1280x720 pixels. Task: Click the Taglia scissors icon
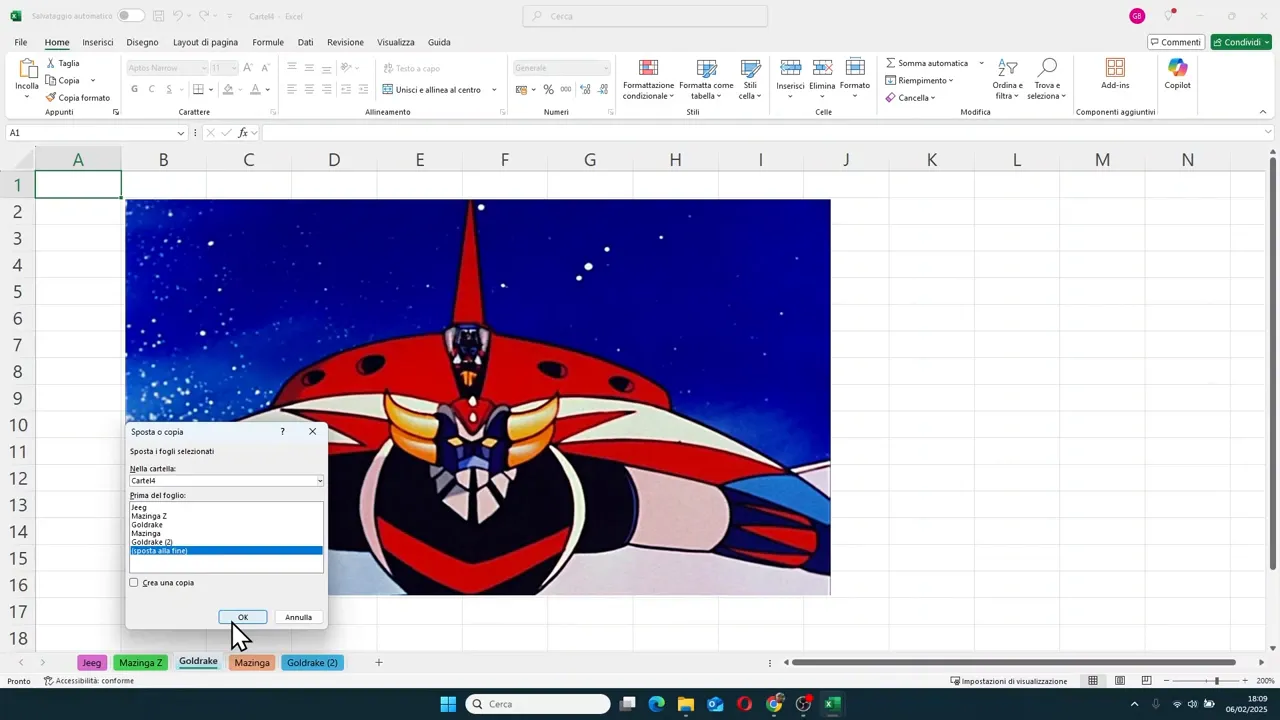click(51, 63)
